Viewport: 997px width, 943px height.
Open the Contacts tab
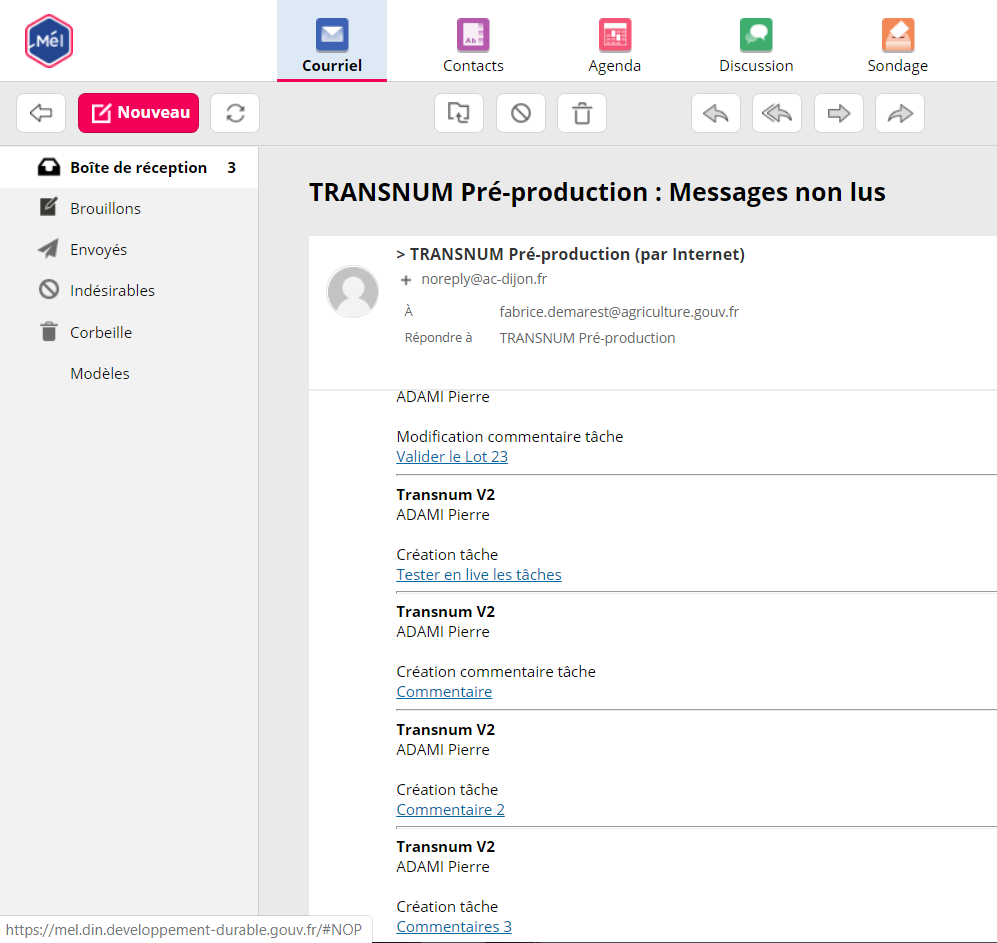(x=473, y=47)
